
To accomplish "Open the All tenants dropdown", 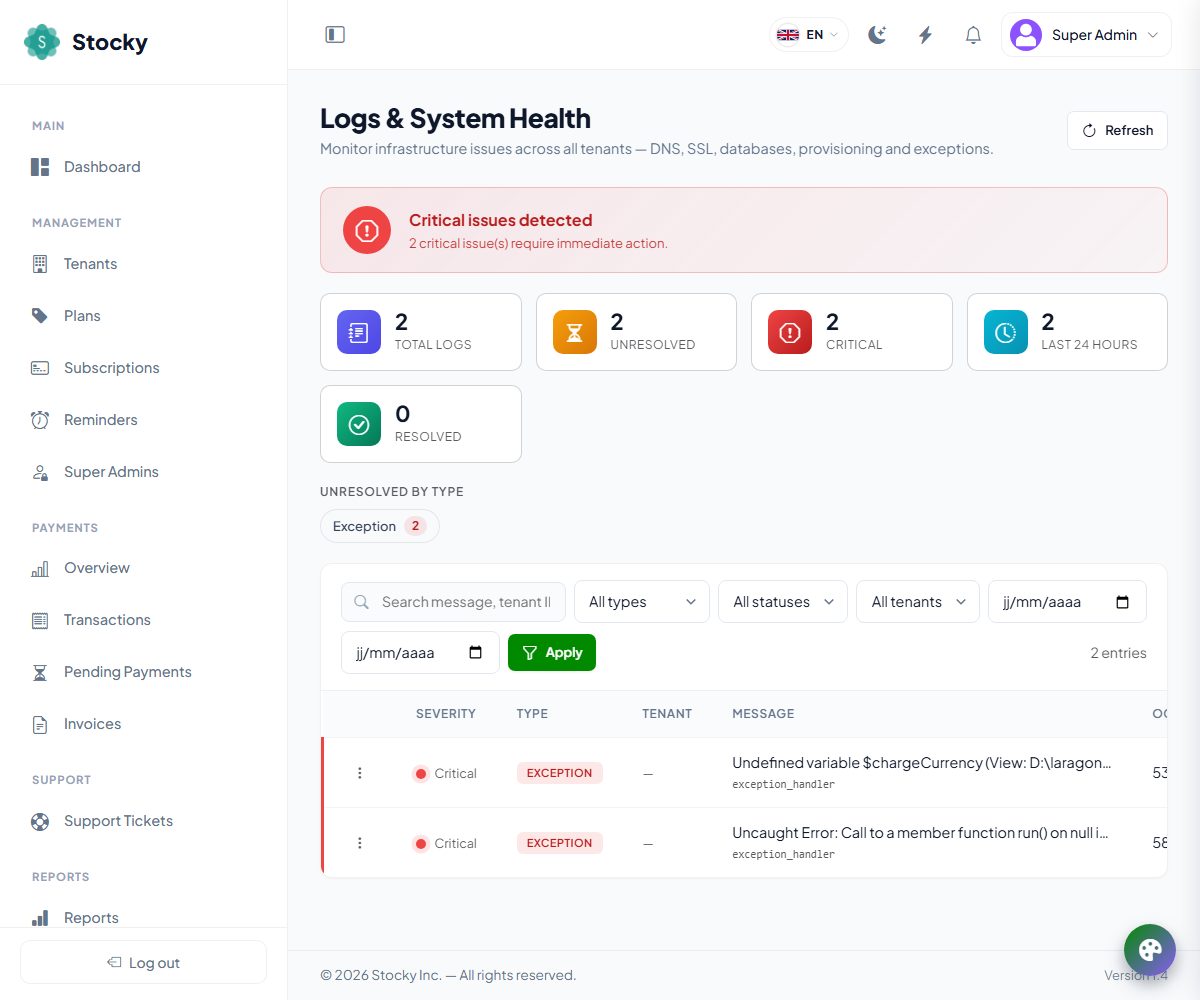I will [x=918, y=602].
